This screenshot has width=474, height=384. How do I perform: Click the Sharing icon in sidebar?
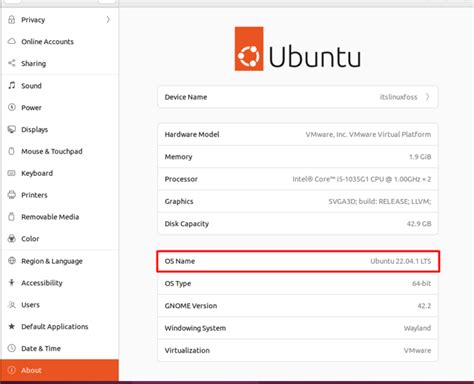(x=12, y=63)
